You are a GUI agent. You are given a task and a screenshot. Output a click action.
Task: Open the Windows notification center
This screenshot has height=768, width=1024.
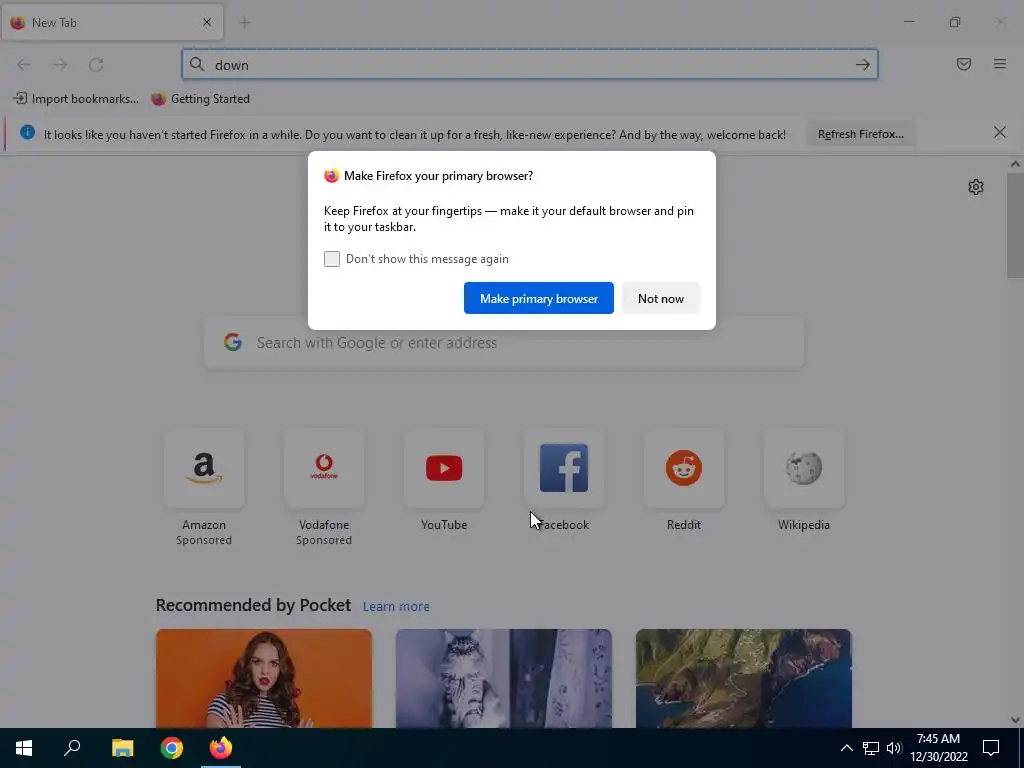(x=991, y=748)
